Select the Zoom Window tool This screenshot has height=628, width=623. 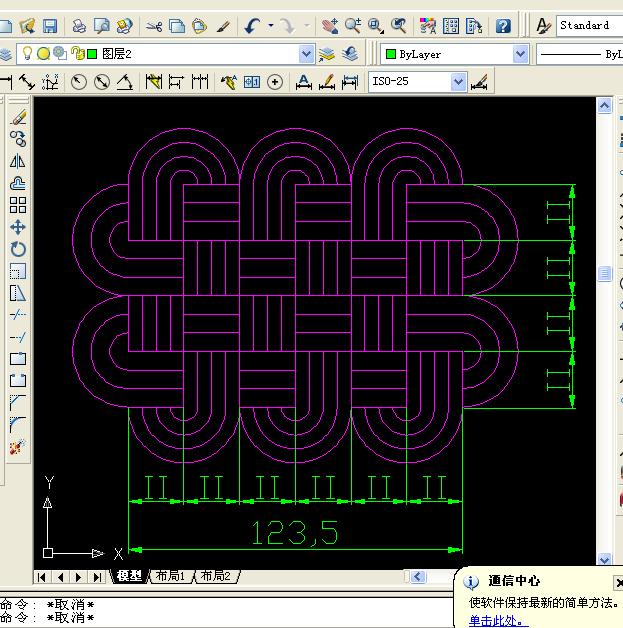click(376, 26)
